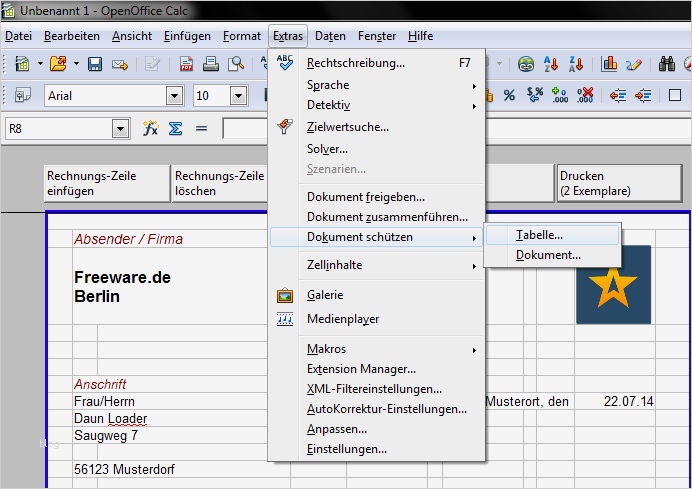Open the Fenster menu
This screenshot has width=692, height=489.
click(377, 36)
